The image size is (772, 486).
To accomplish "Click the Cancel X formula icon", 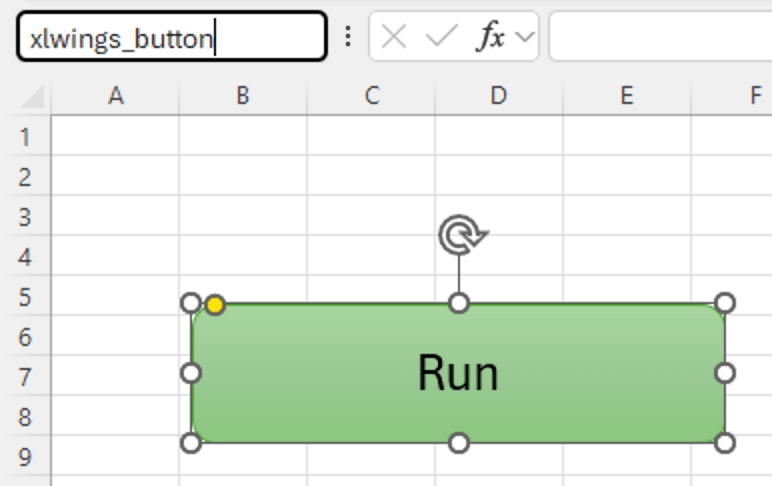I will coord(395,38).
